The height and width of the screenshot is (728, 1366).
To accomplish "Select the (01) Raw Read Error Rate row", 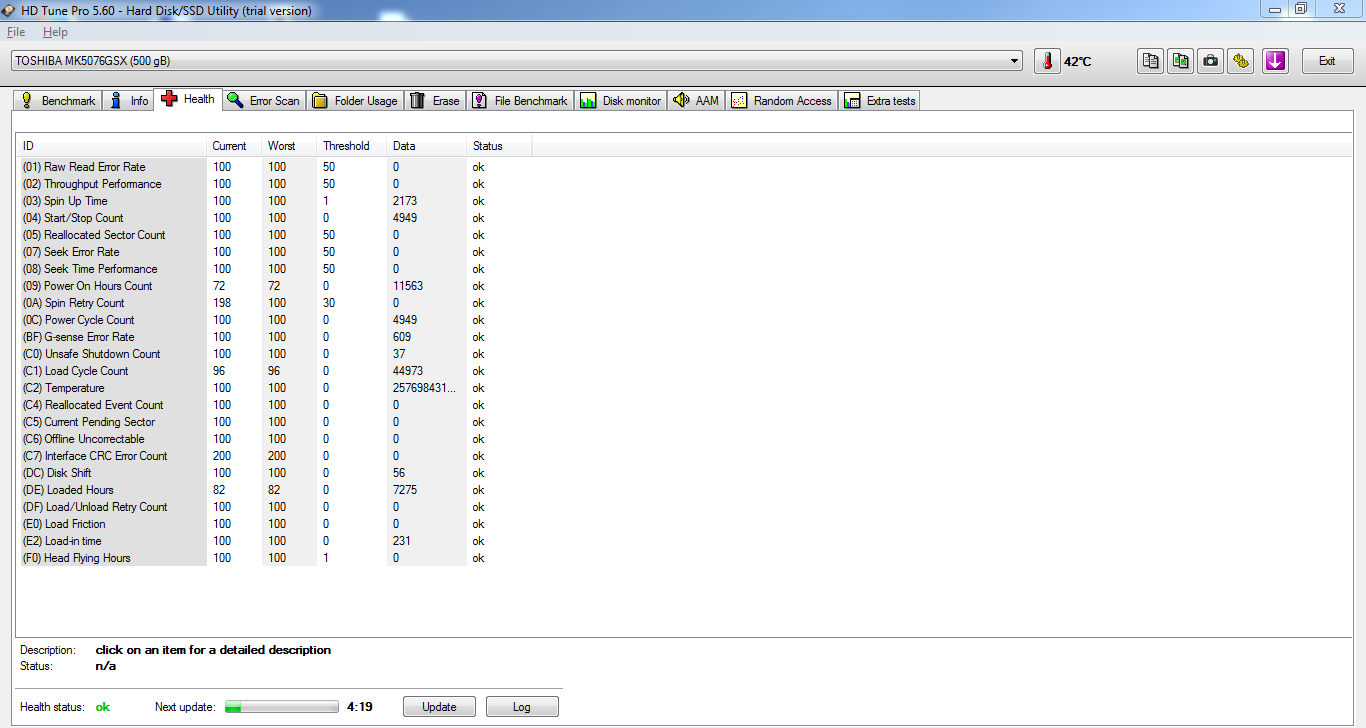I will point(274,167).
